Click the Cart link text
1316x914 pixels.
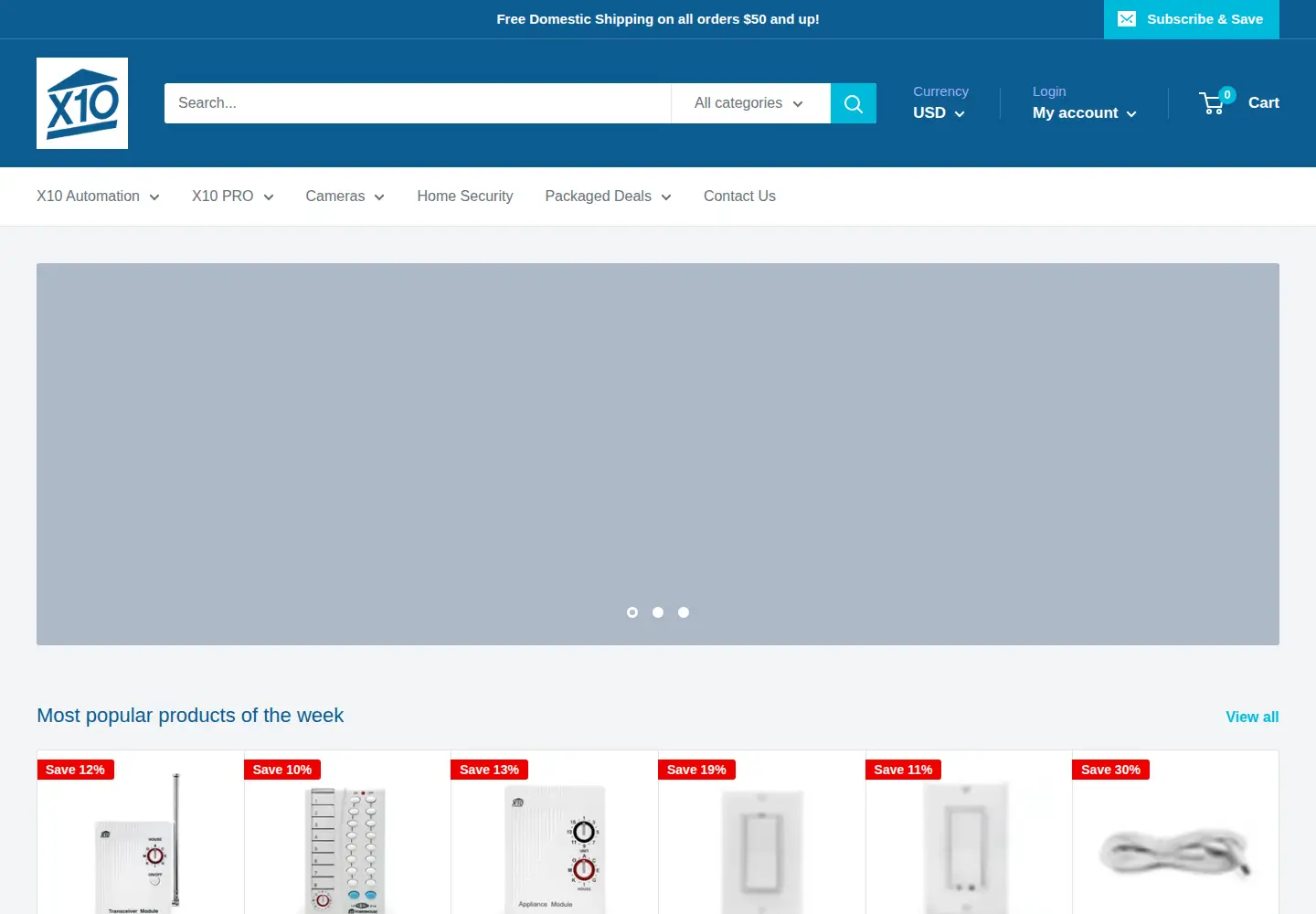(x=1263, y=103)
